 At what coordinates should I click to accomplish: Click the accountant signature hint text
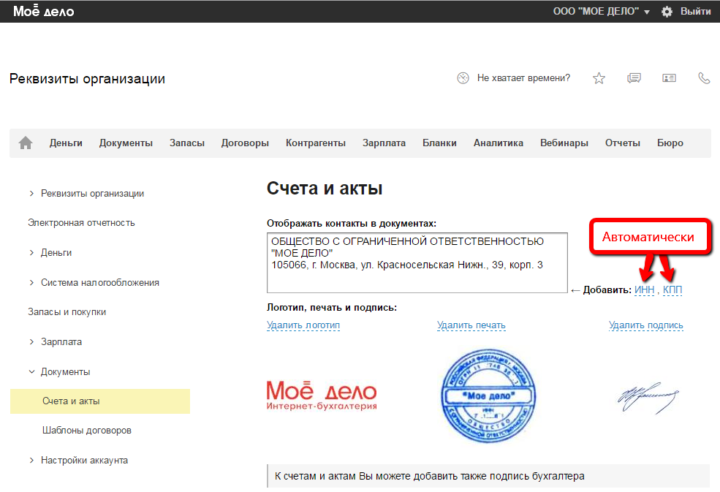[x=429, y=476]
